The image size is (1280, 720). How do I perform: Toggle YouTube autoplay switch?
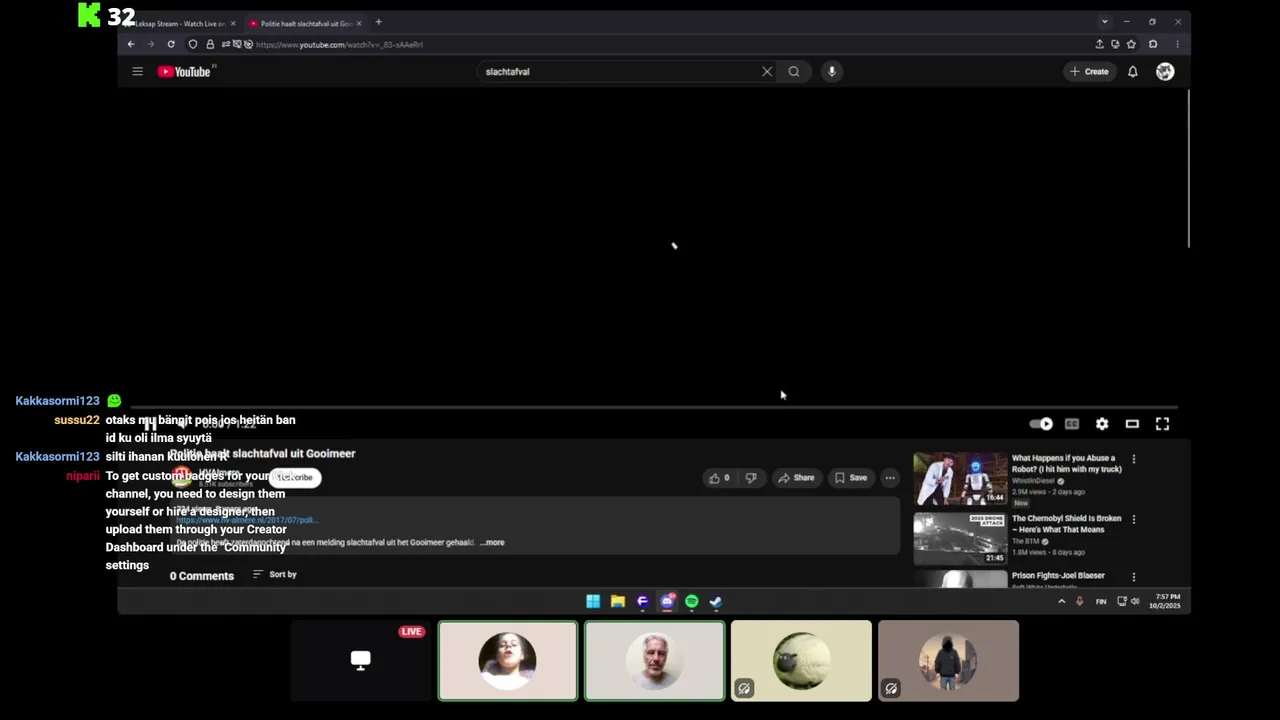pos(1041,424)
